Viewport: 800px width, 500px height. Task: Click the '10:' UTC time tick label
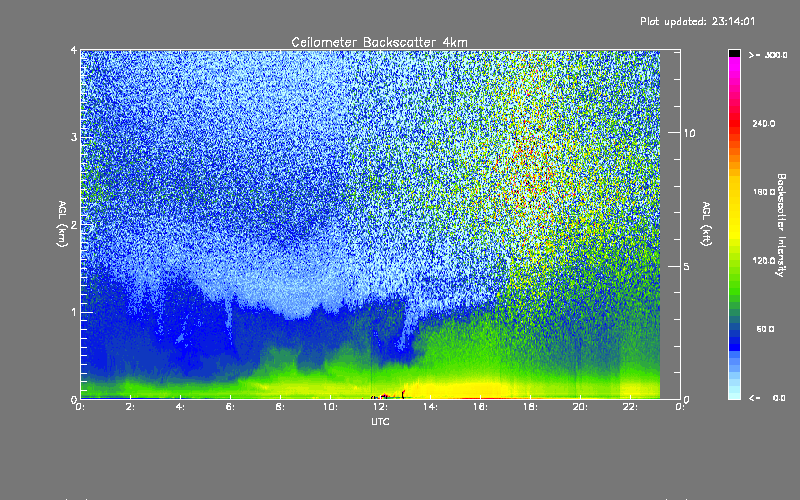(x=330, y=407)
